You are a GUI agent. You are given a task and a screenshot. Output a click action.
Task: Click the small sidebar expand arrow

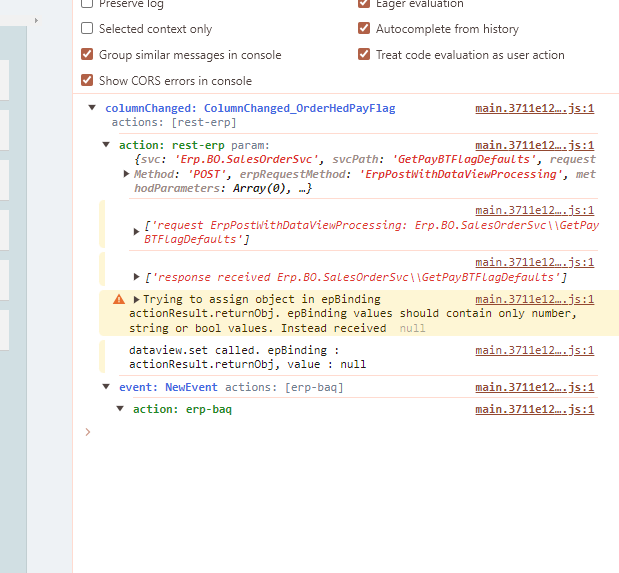point(36,20)
